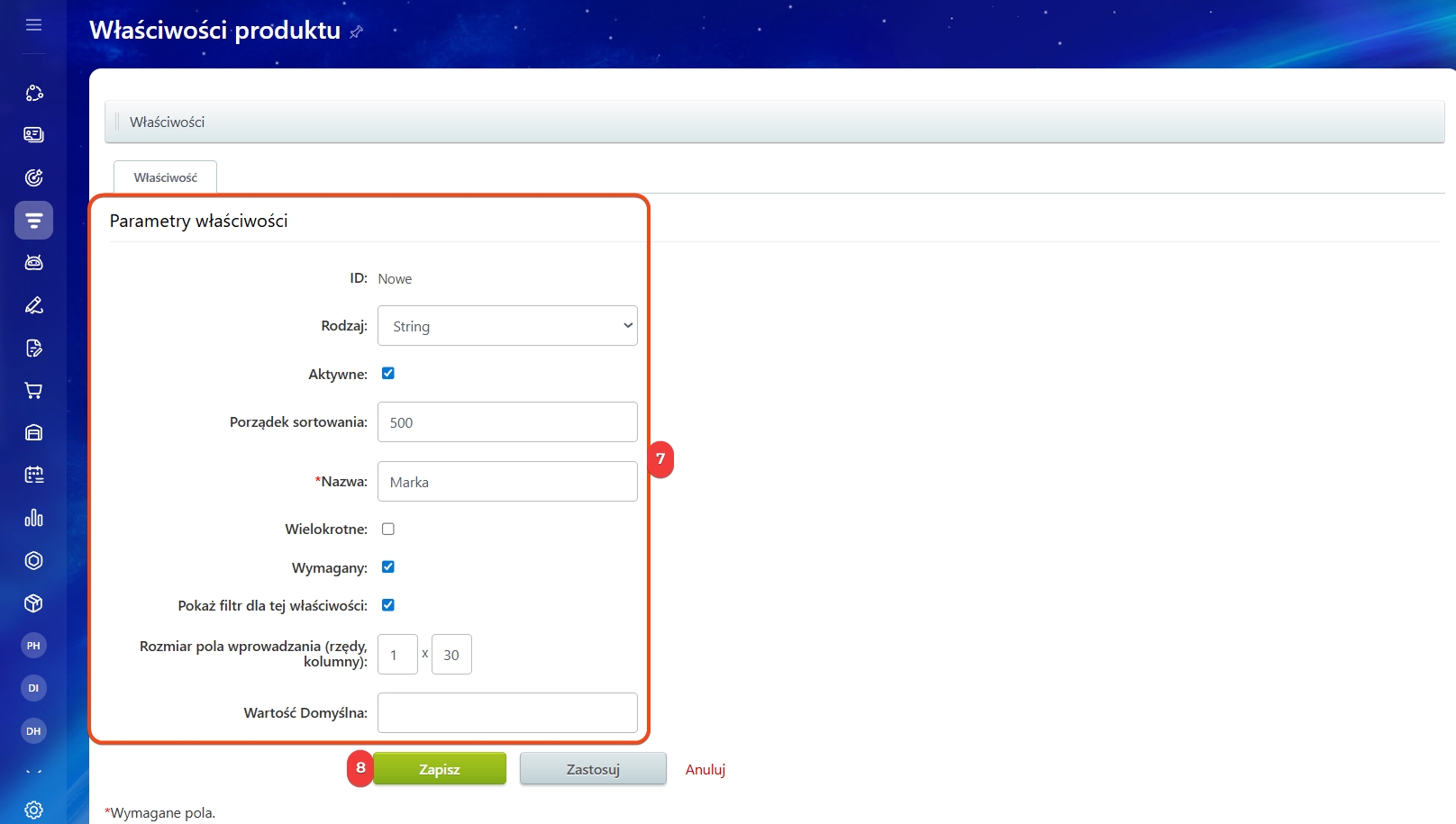Pin the Właściwości produktu page
The image size is (1456, 824).
[357, 32]
